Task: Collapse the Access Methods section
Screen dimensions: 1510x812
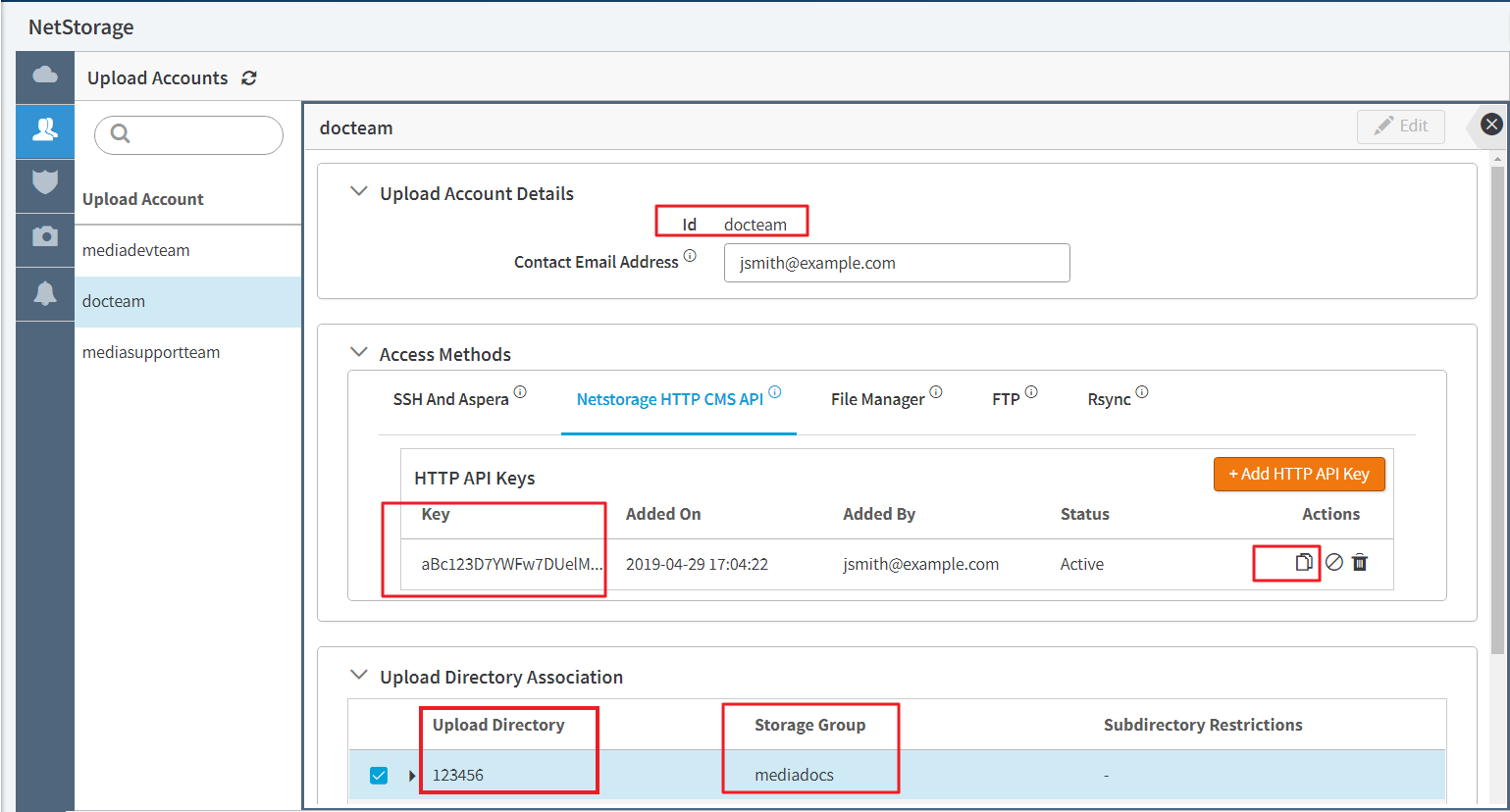Action: pyautogui.click(x=359, y=353)
